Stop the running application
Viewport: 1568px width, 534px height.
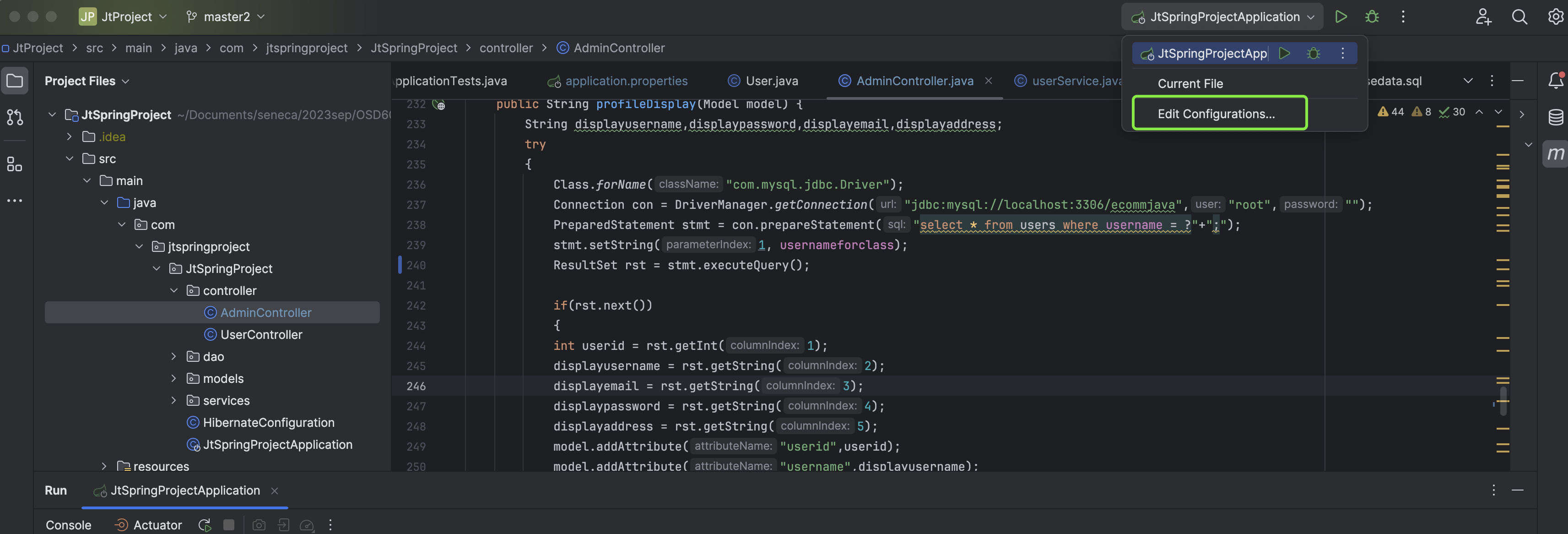pyautogui.click(x=229, y=525)
